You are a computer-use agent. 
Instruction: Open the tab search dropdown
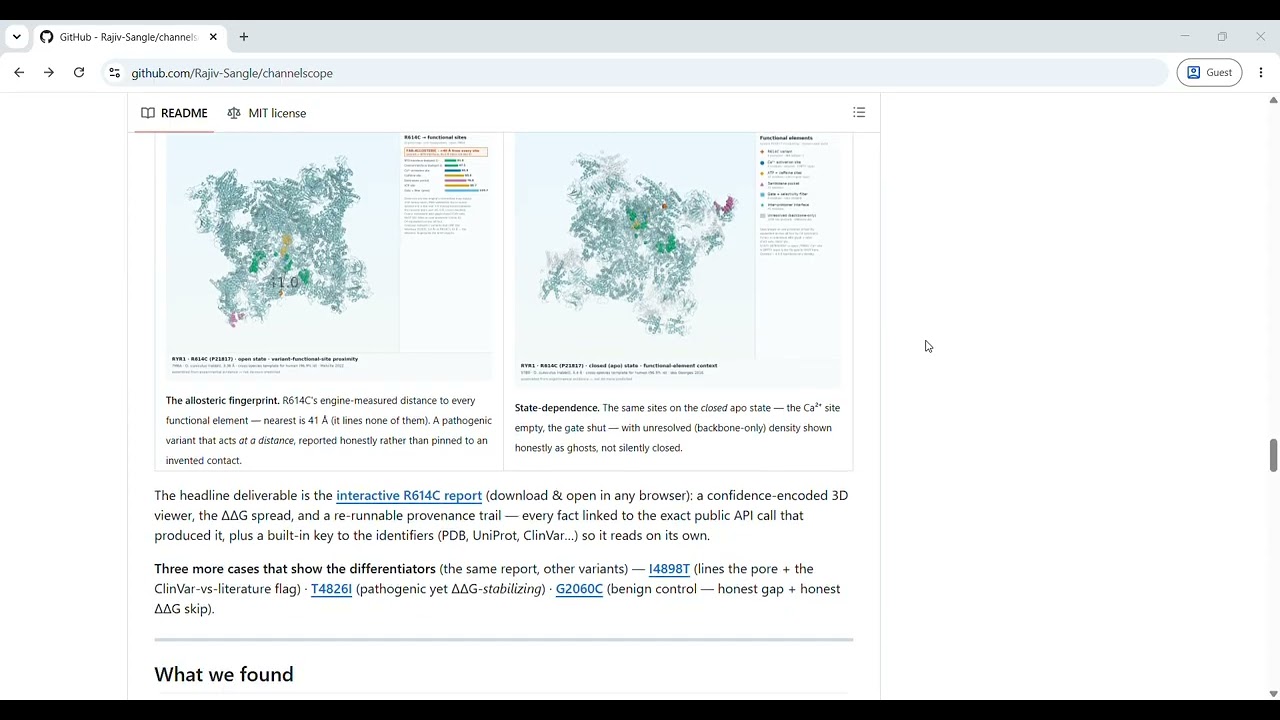[x=17, y=37]
